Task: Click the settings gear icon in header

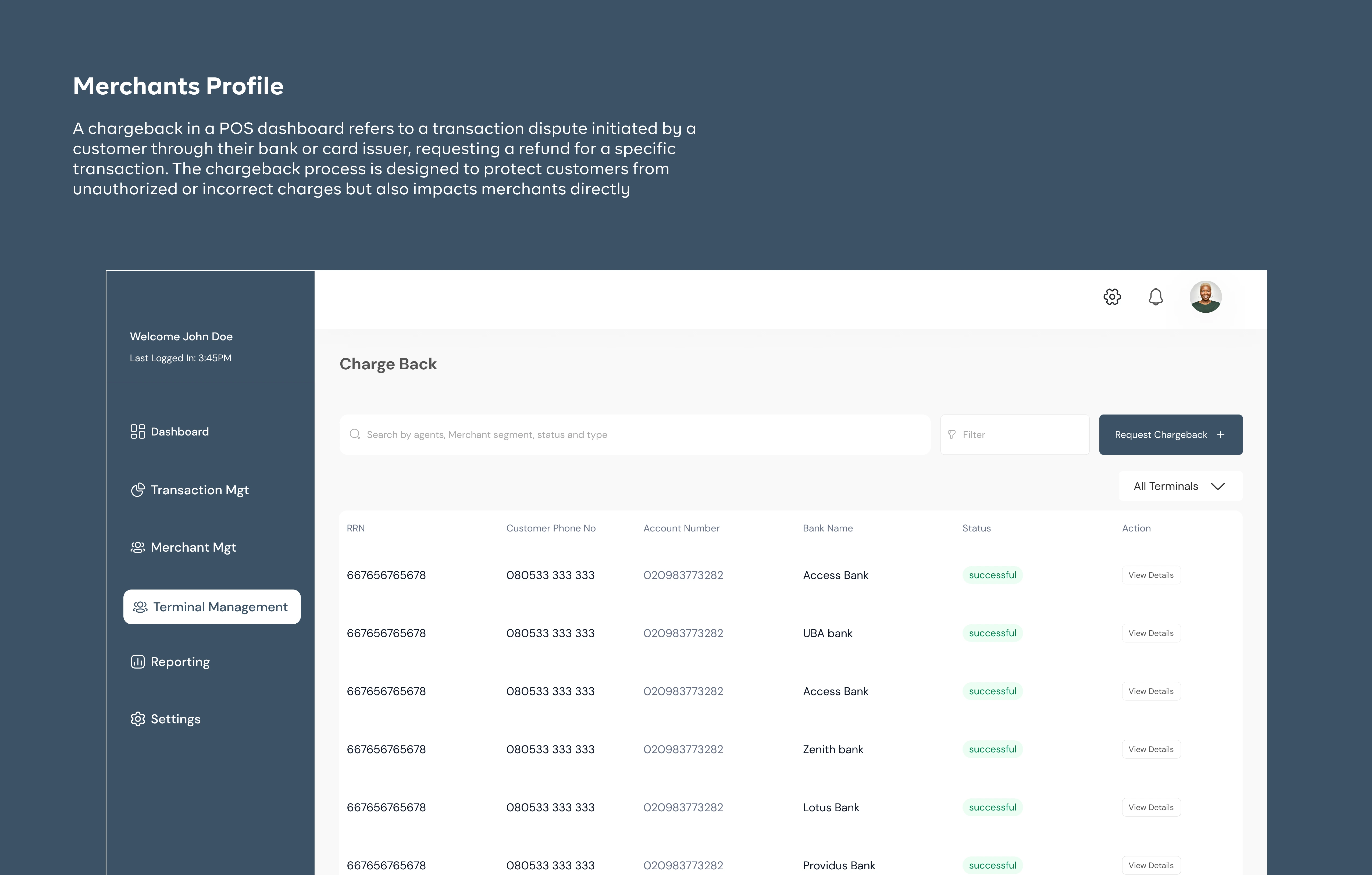Action: click(1112, 297)
